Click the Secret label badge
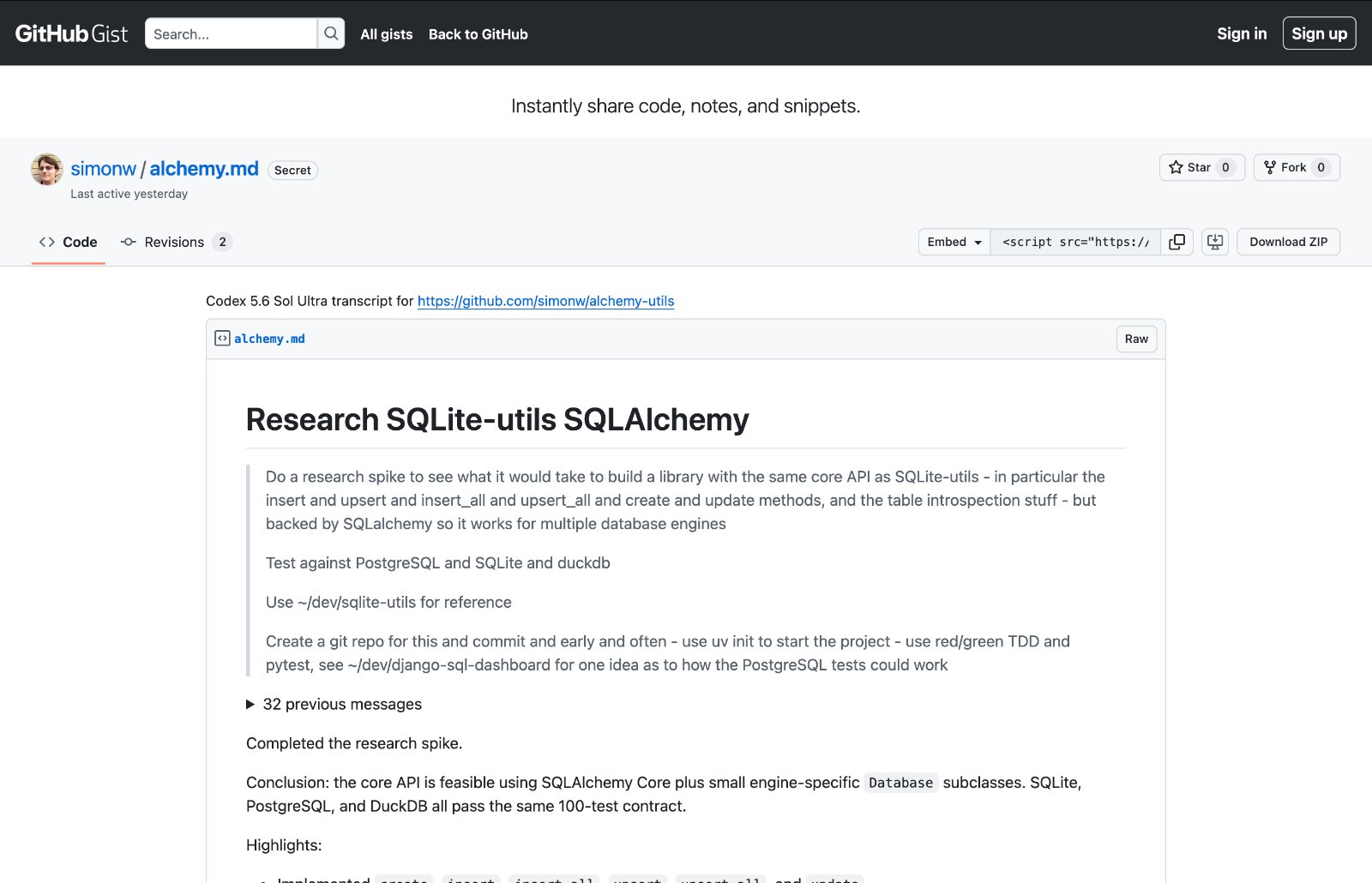 point(292,170)
